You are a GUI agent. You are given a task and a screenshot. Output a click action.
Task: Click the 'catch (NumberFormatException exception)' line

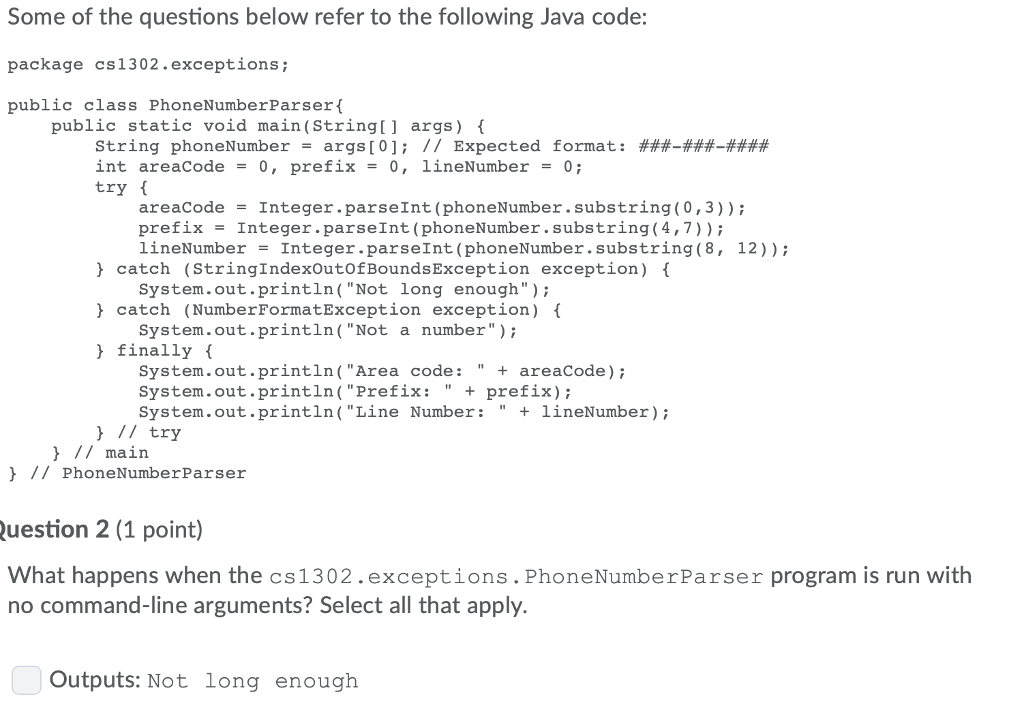[x=328, y=310]
